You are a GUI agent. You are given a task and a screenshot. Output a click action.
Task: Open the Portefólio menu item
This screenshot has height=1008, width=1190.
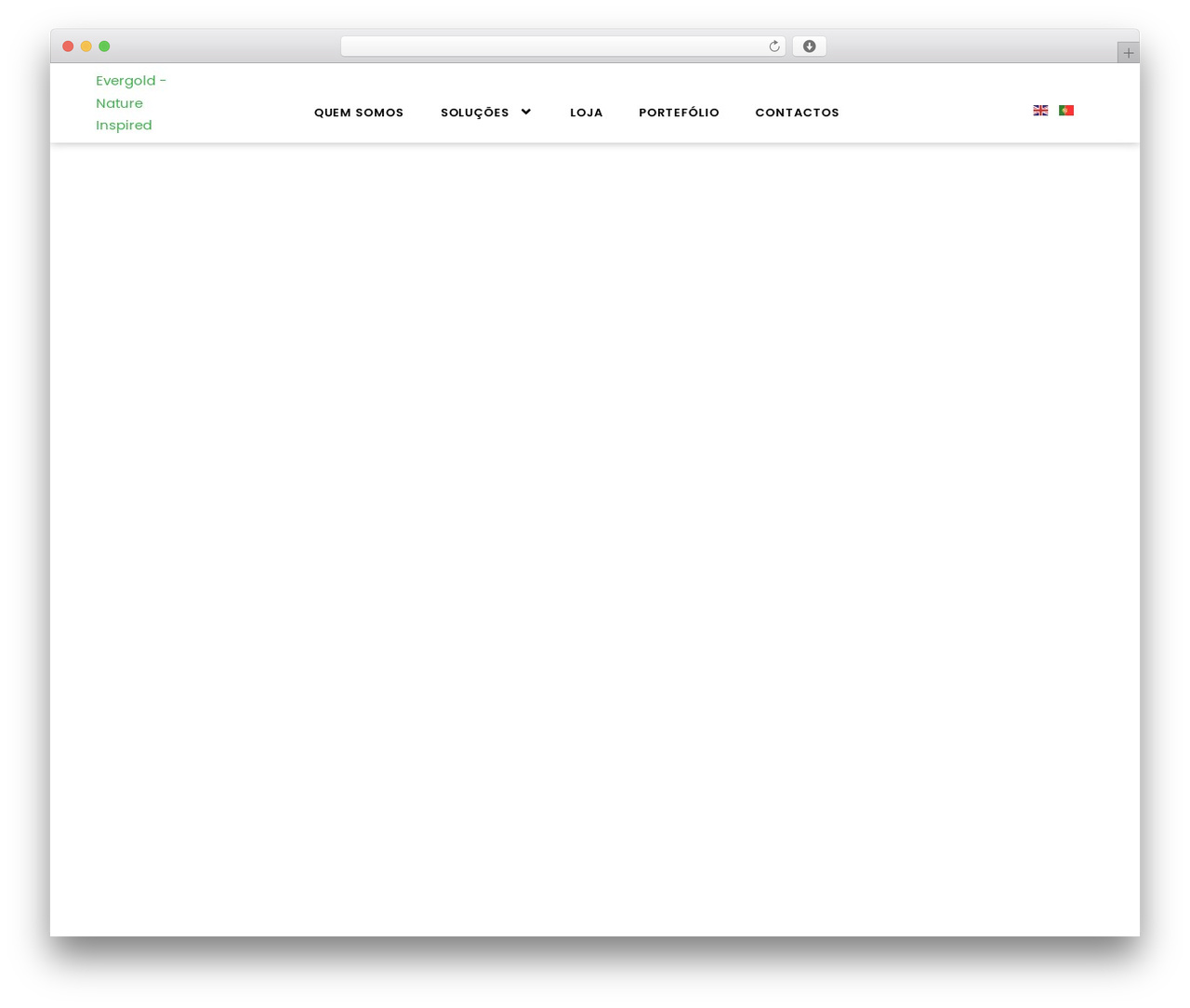[x=679, y=113]
